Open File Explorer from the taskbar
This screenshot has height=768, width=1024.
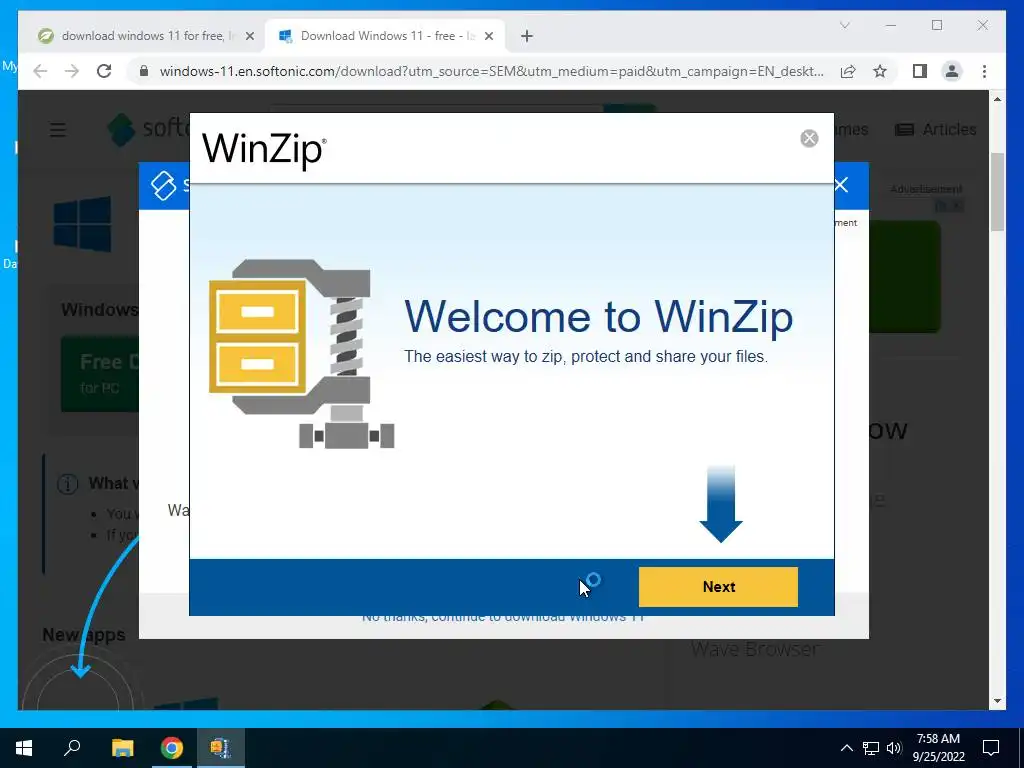(122, 748)
